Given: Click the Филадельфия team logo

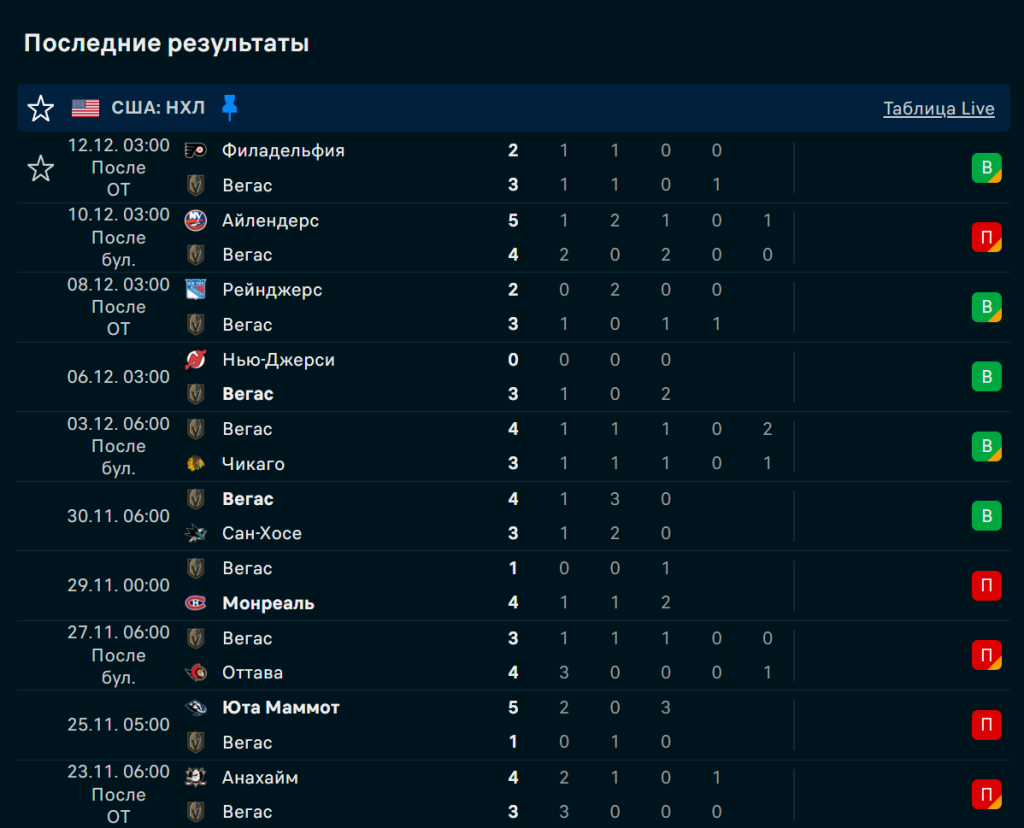Looking at the screenshot, I should (x=196, y=151).
